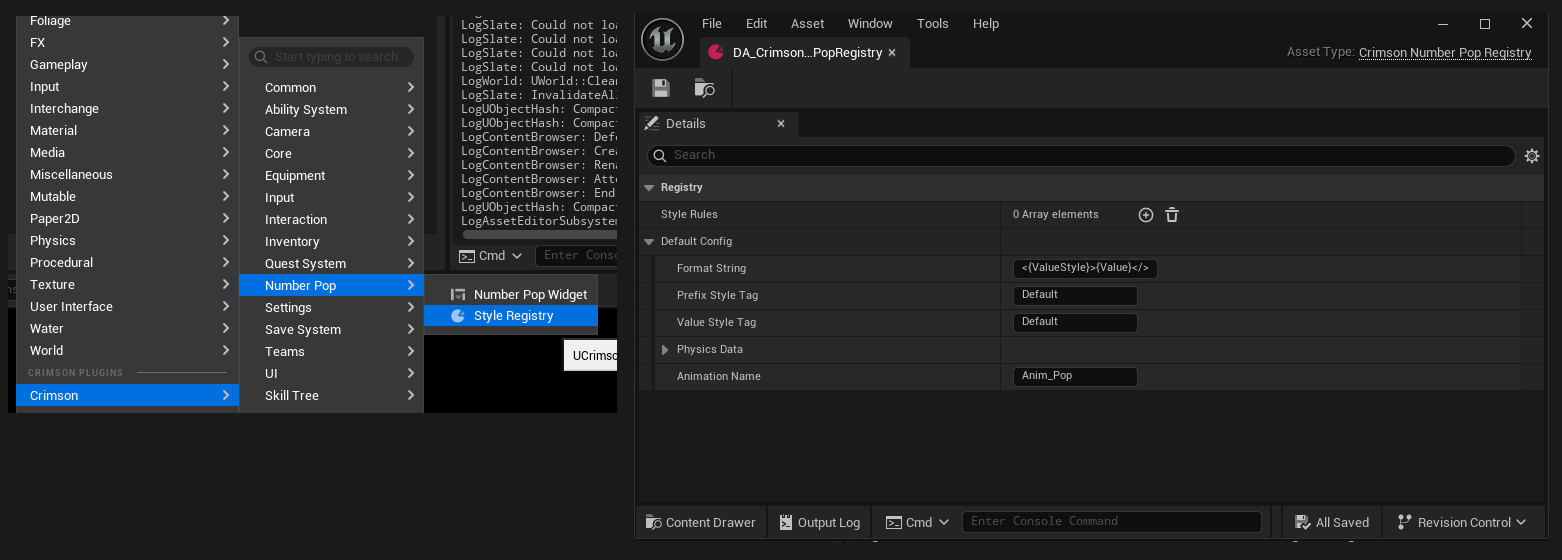This screenshot has height=560, width=1562.
Task: Open the Content Drawer
Action: (x=700, y=522)
